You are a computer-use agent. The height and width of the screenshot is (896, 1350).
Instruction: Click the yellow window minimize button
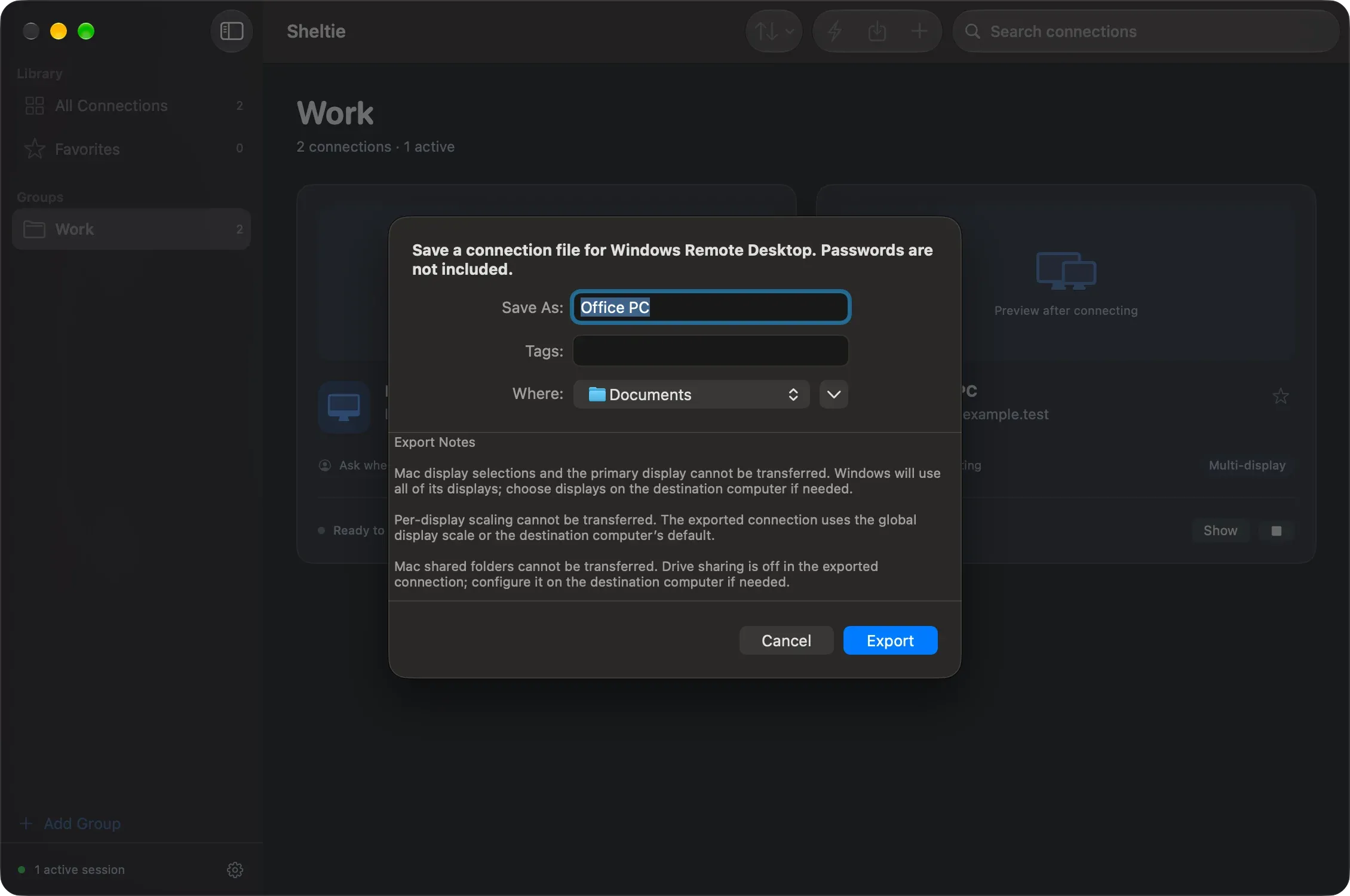coord(59,31)
